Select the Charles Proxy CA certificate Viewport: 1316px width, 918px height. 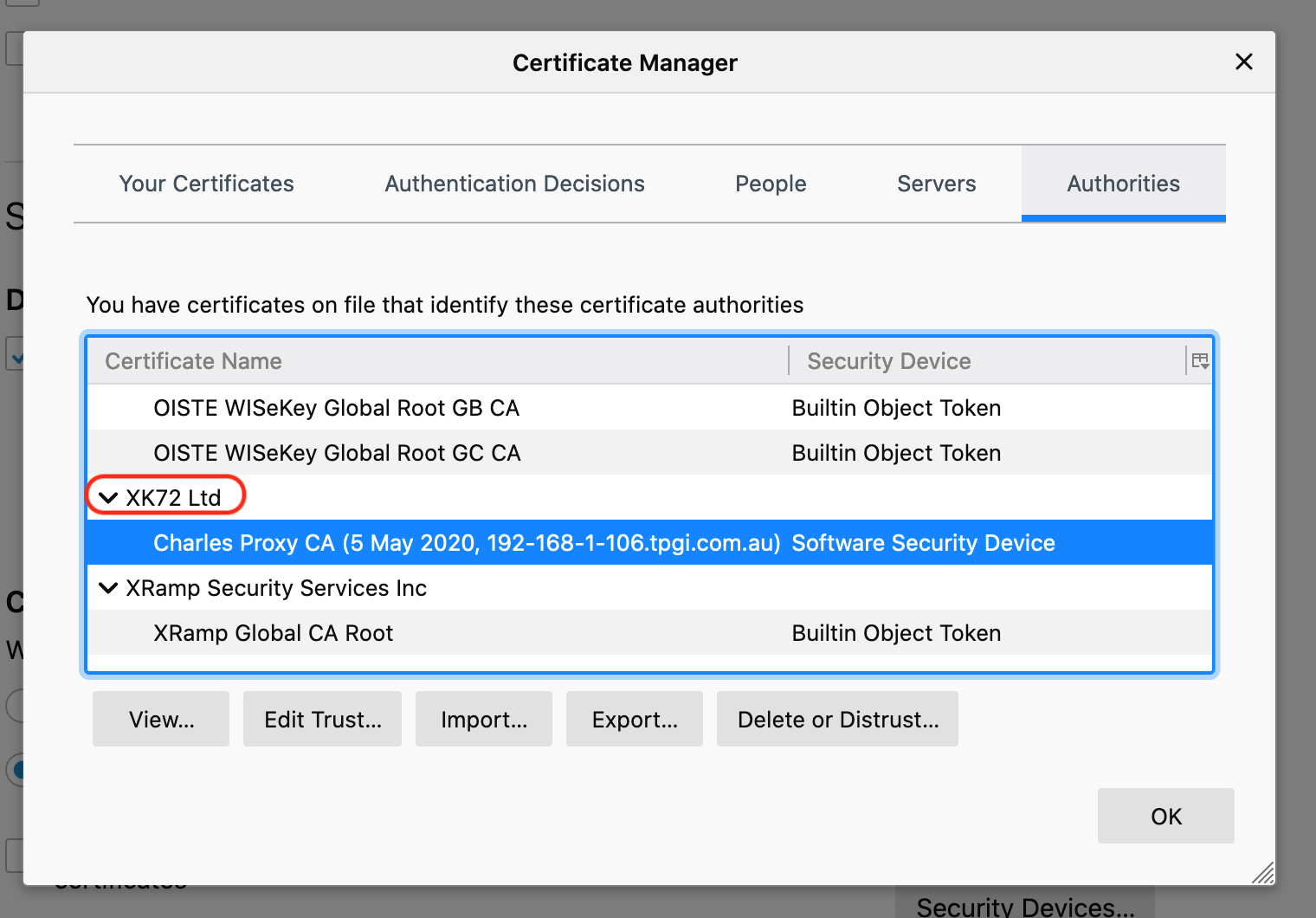pyautogui.click(x=467, y=543)
